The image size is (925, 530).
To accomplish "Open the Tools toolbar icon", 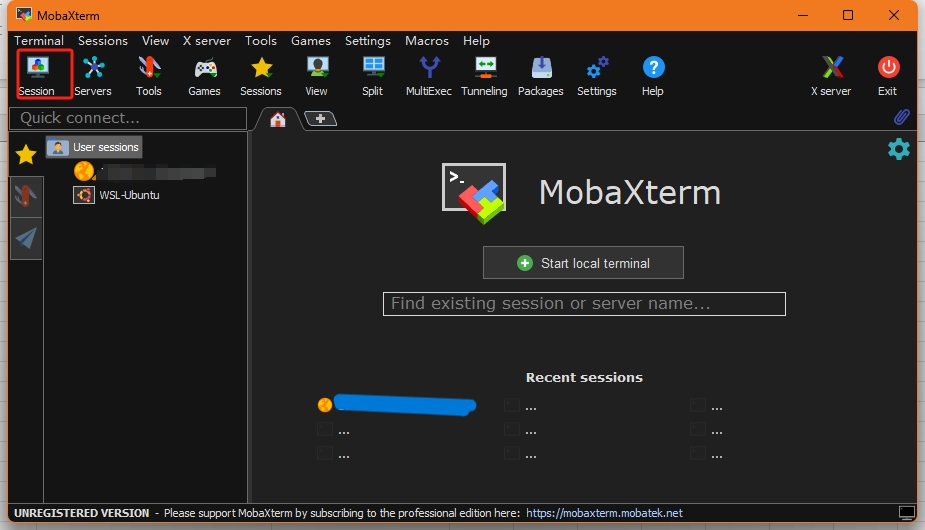I will (149, 75).
